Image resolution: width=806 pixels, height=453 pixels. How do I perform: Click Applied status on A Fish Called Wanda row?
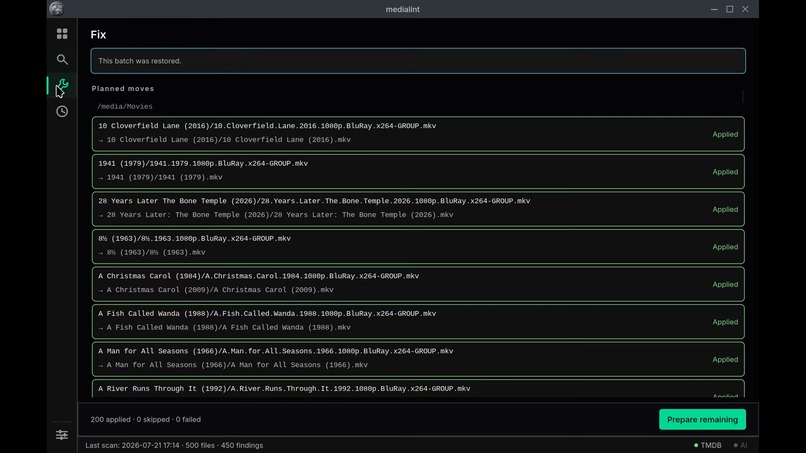click(725, 322)
